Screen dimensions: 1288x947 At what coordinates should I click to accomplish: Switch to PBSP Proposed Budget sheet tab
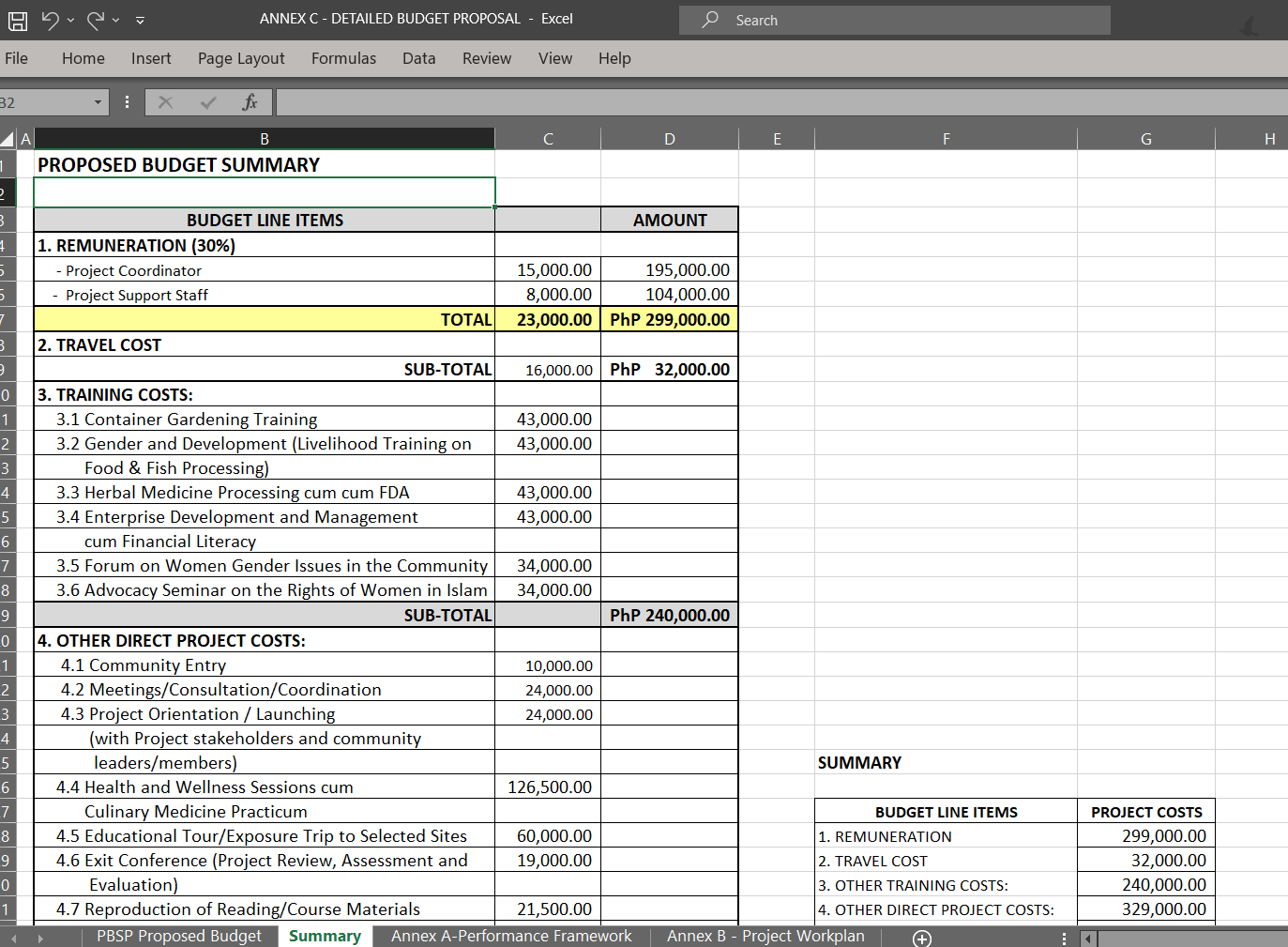coord(179,936)
